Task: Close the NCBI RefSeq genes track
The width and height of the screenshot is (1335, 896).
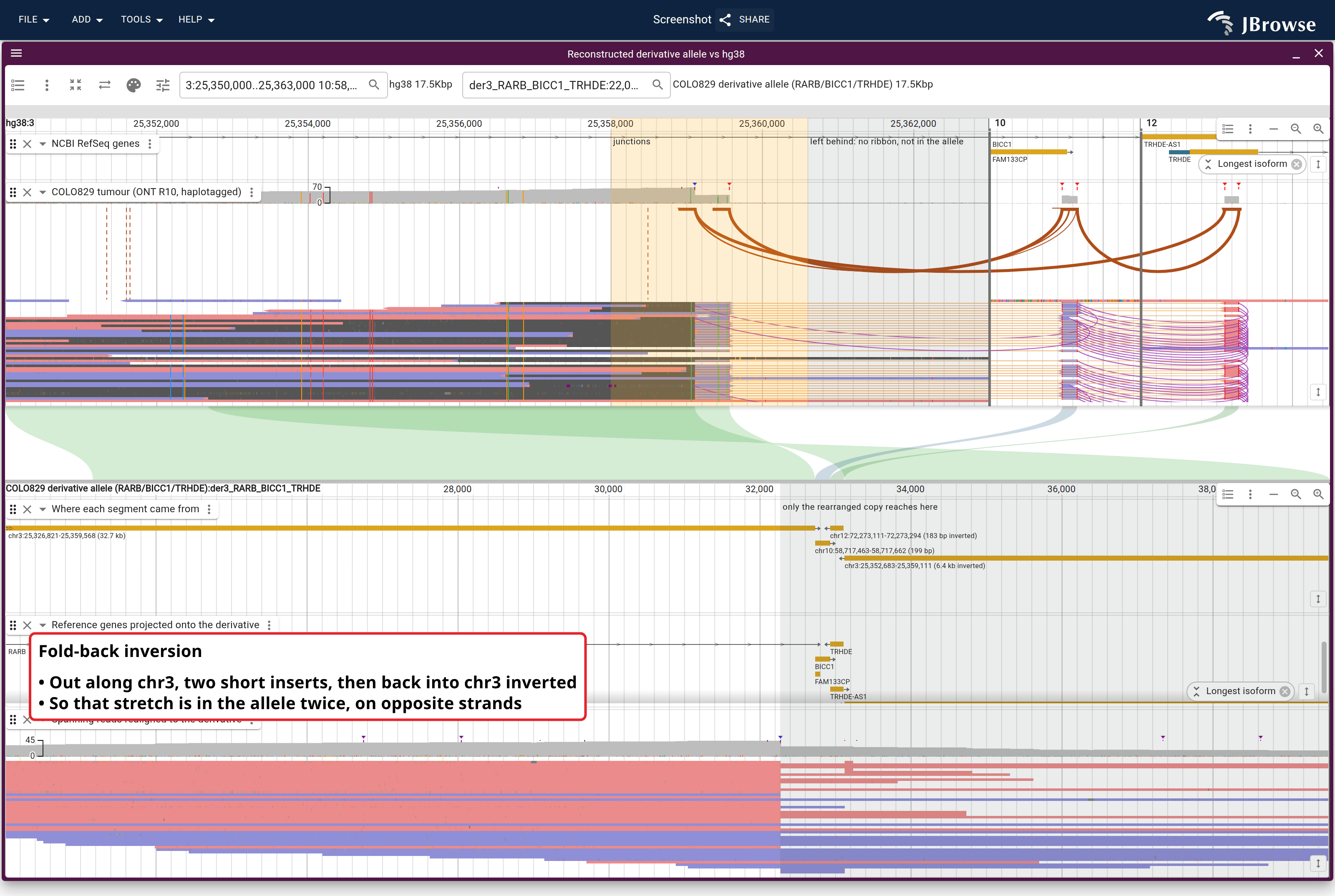Action: 27,144
